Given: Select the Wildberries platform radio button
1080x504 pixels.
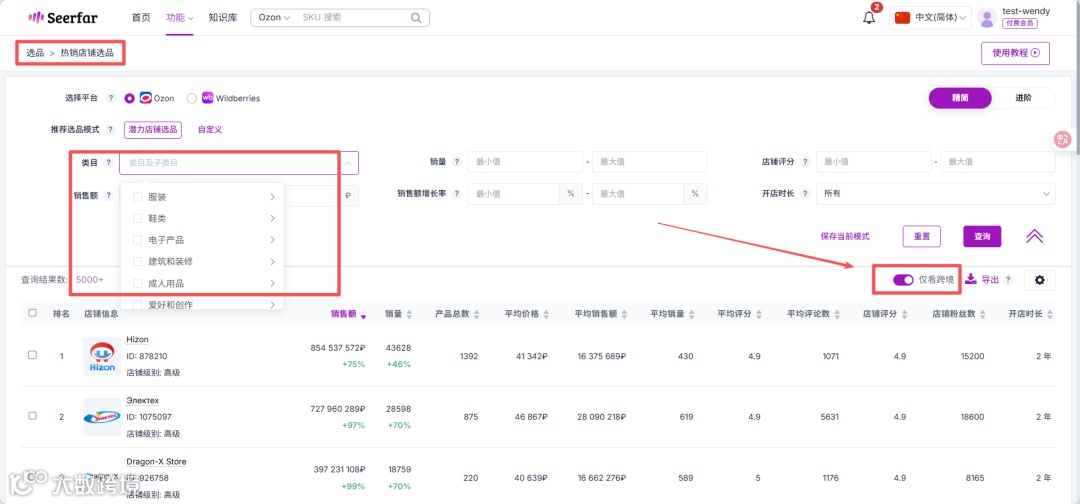Looking at the screenshot, I should click(192, 98).
